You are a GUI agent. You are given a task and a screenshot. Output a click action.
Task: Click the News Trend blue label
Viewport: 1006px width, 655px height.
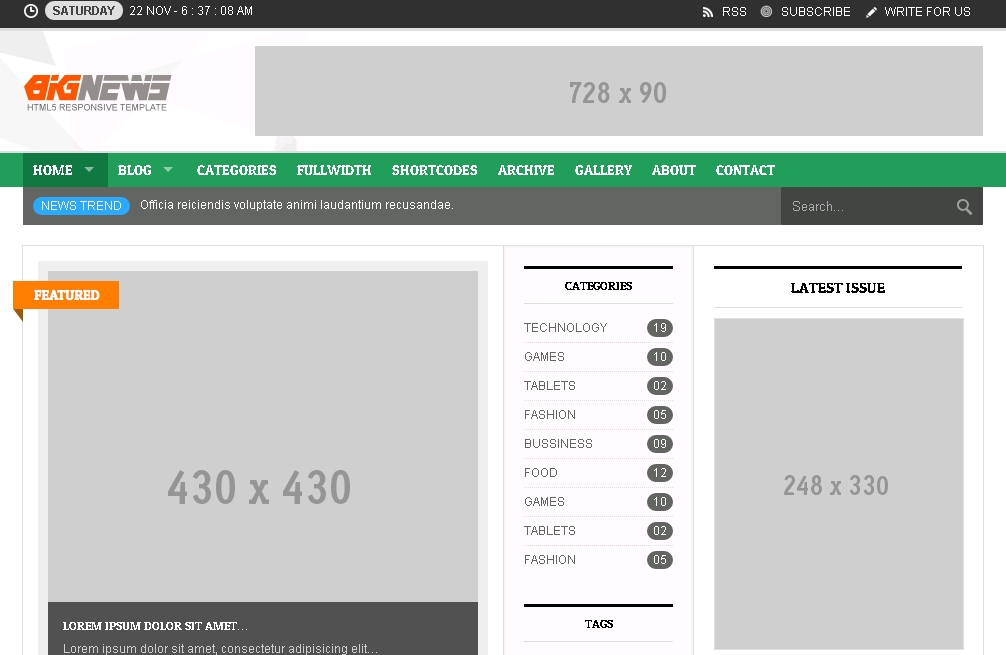pos(81,206)
